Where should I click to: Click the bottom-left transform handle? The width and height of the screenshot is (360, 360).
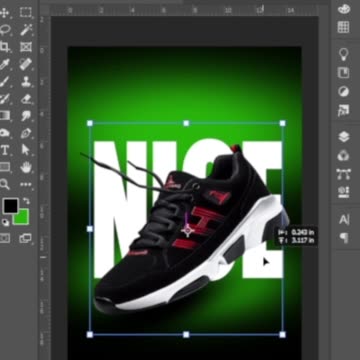90,334
